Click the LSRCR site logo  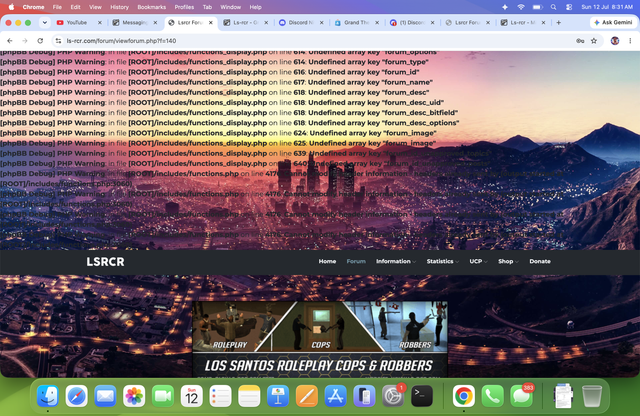click(105, 262)
